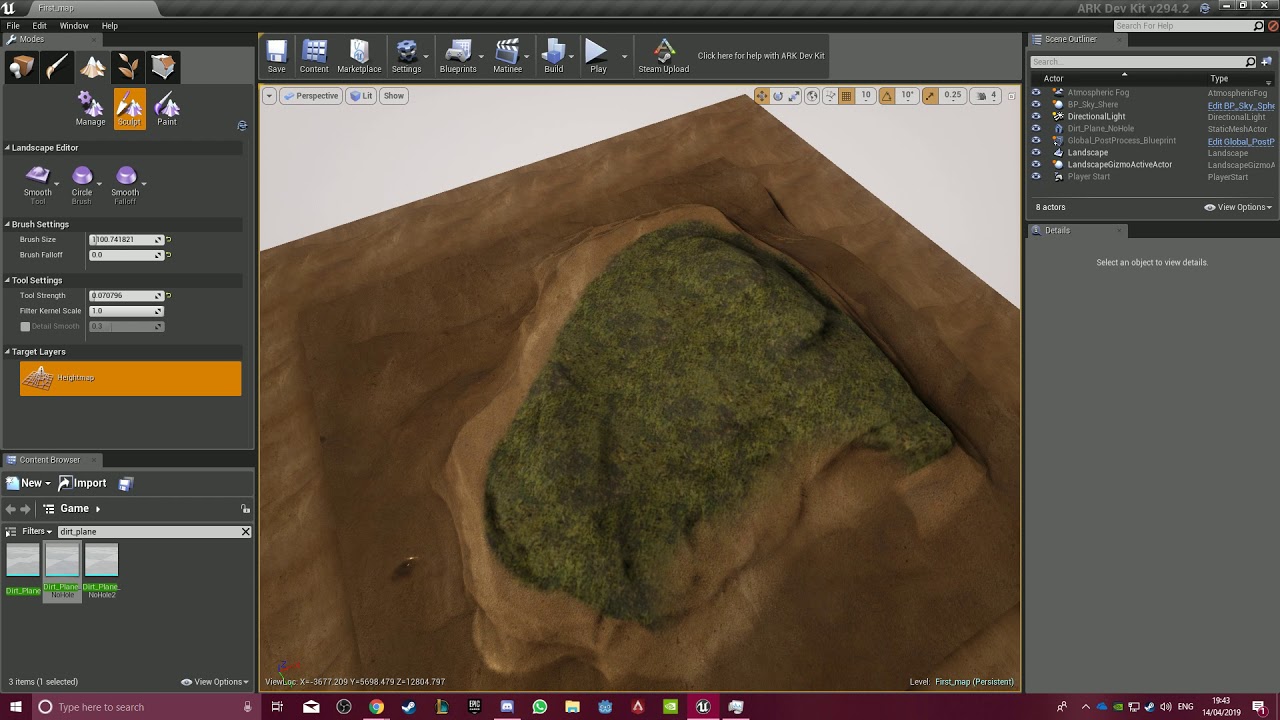Toggle world/local coordinate system globe
This screenshot has width=1280, height=720.
click(812, 96)
